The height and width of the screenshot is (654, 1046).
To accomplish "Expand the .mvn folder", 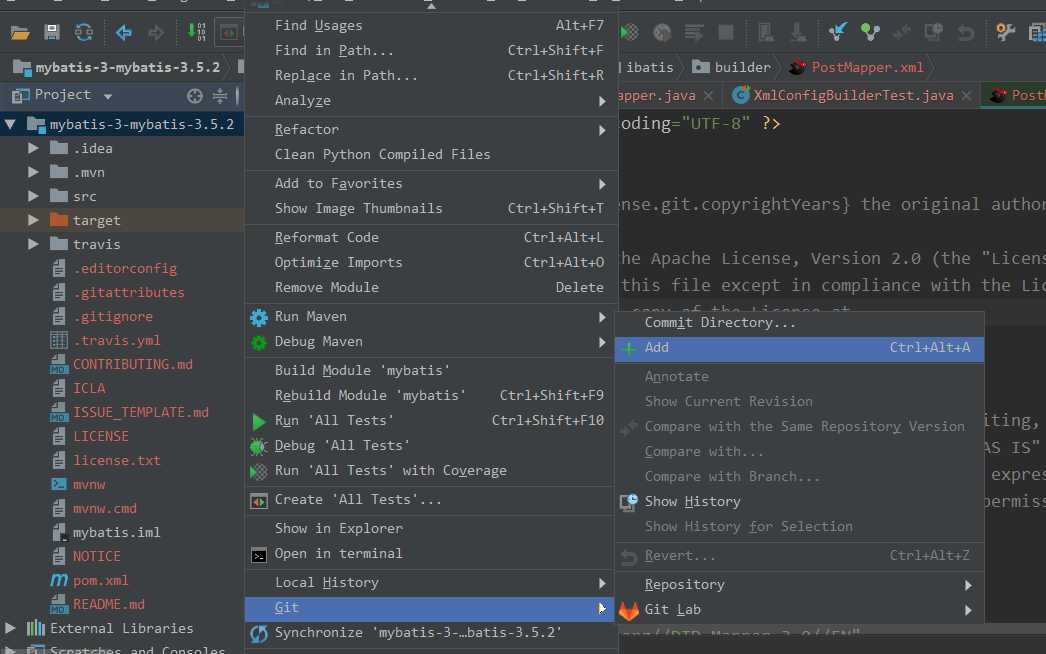I will pos(33,172).
